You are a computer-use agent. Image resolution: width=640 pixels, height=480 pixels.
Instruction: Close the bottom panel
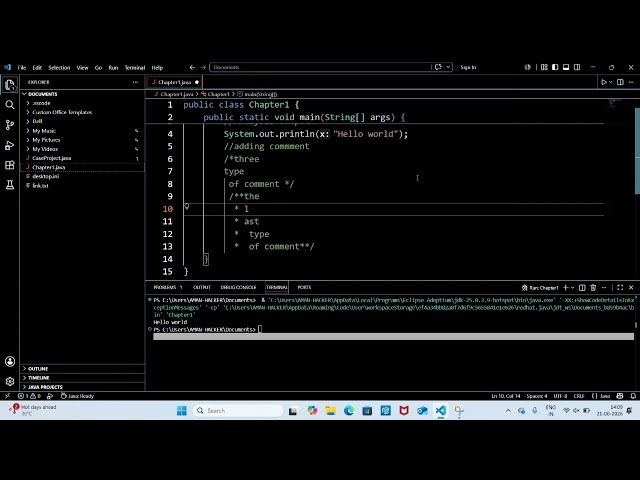[631, 287]
